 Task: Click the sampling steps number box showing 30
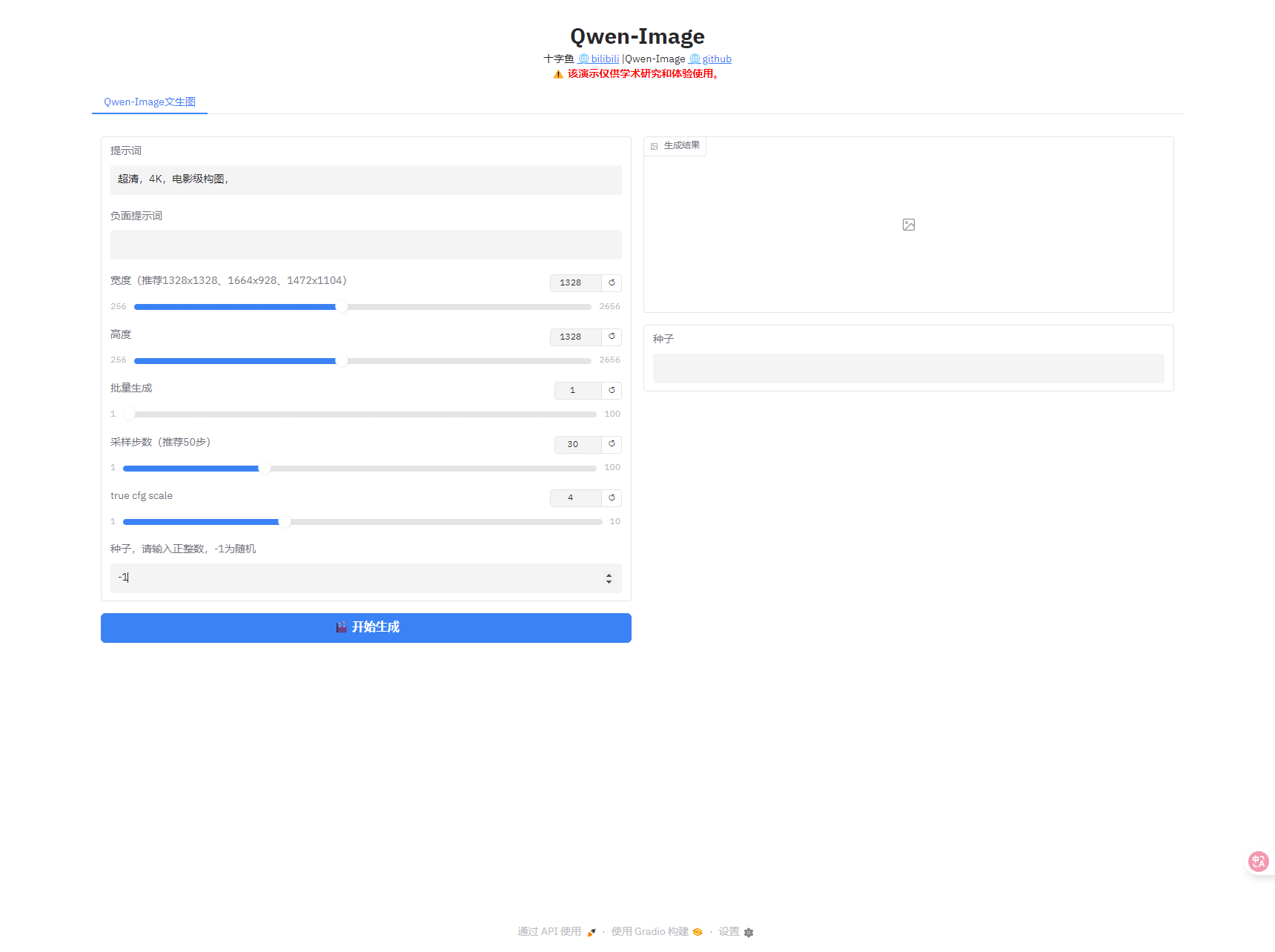coord(578,444)
